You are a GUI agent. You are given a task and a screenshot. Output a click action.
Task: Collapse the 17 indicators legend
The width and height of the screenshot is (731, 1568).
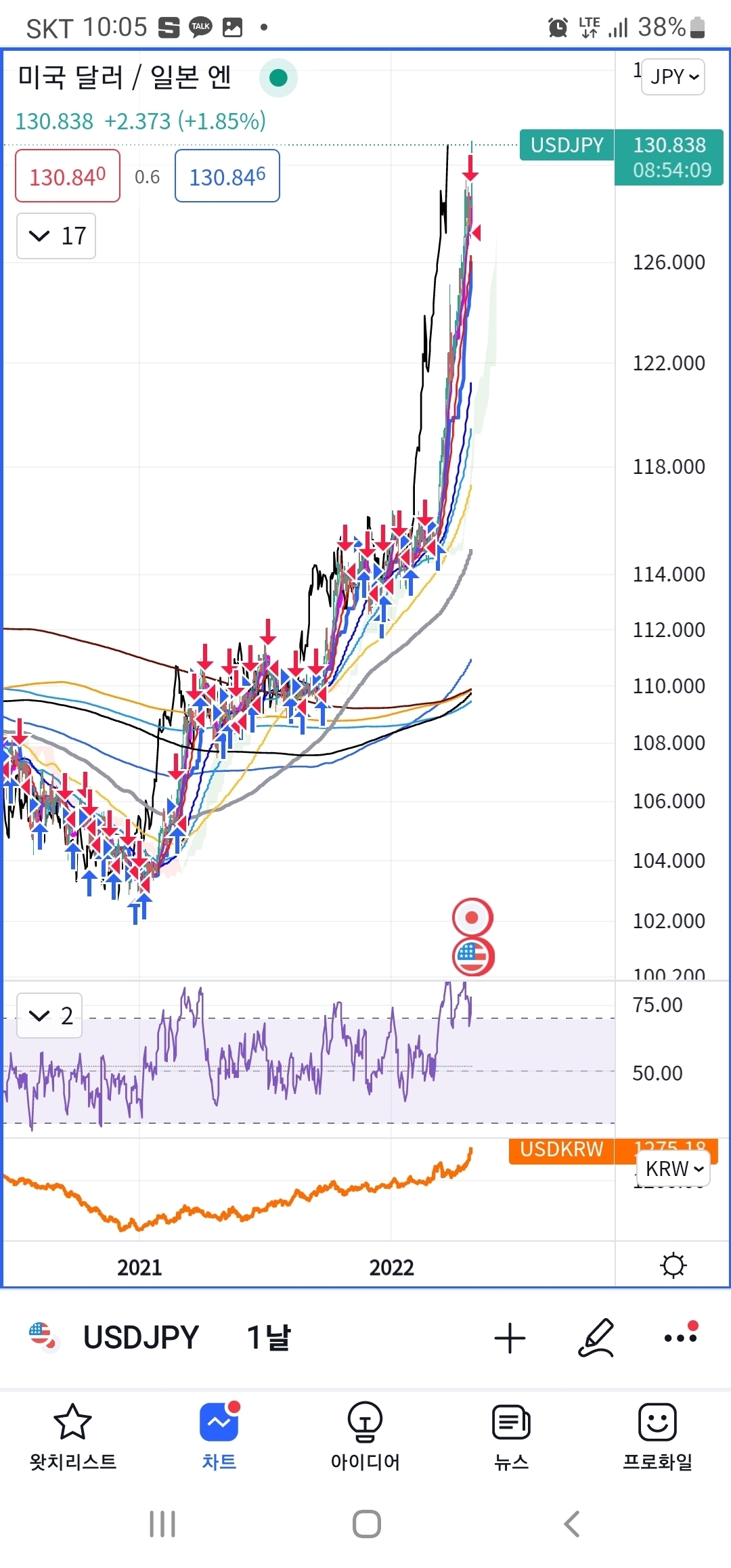click(x=56, y=236)
